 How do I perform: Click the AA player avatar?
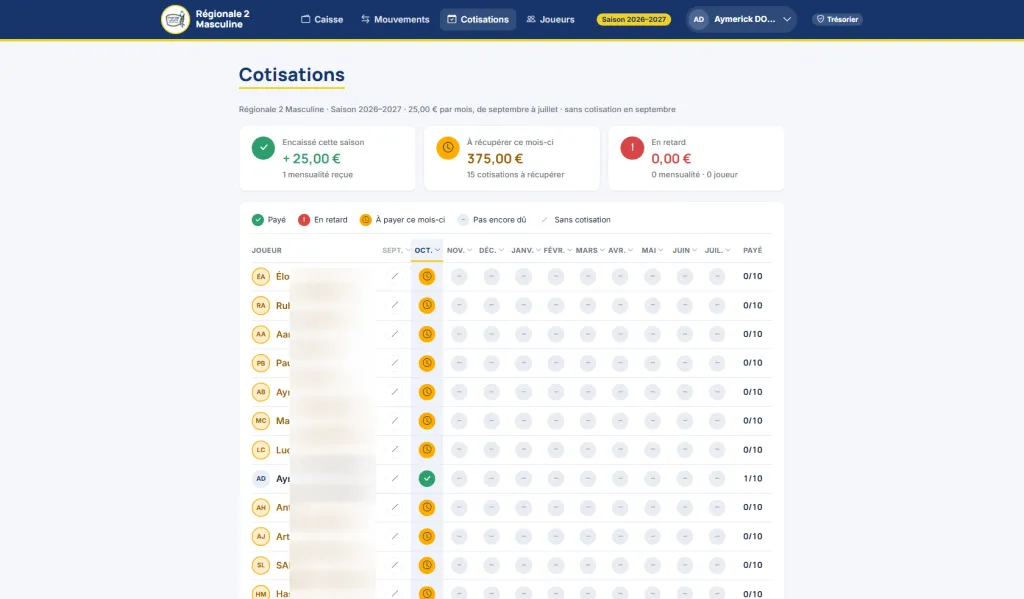point(261,334)
